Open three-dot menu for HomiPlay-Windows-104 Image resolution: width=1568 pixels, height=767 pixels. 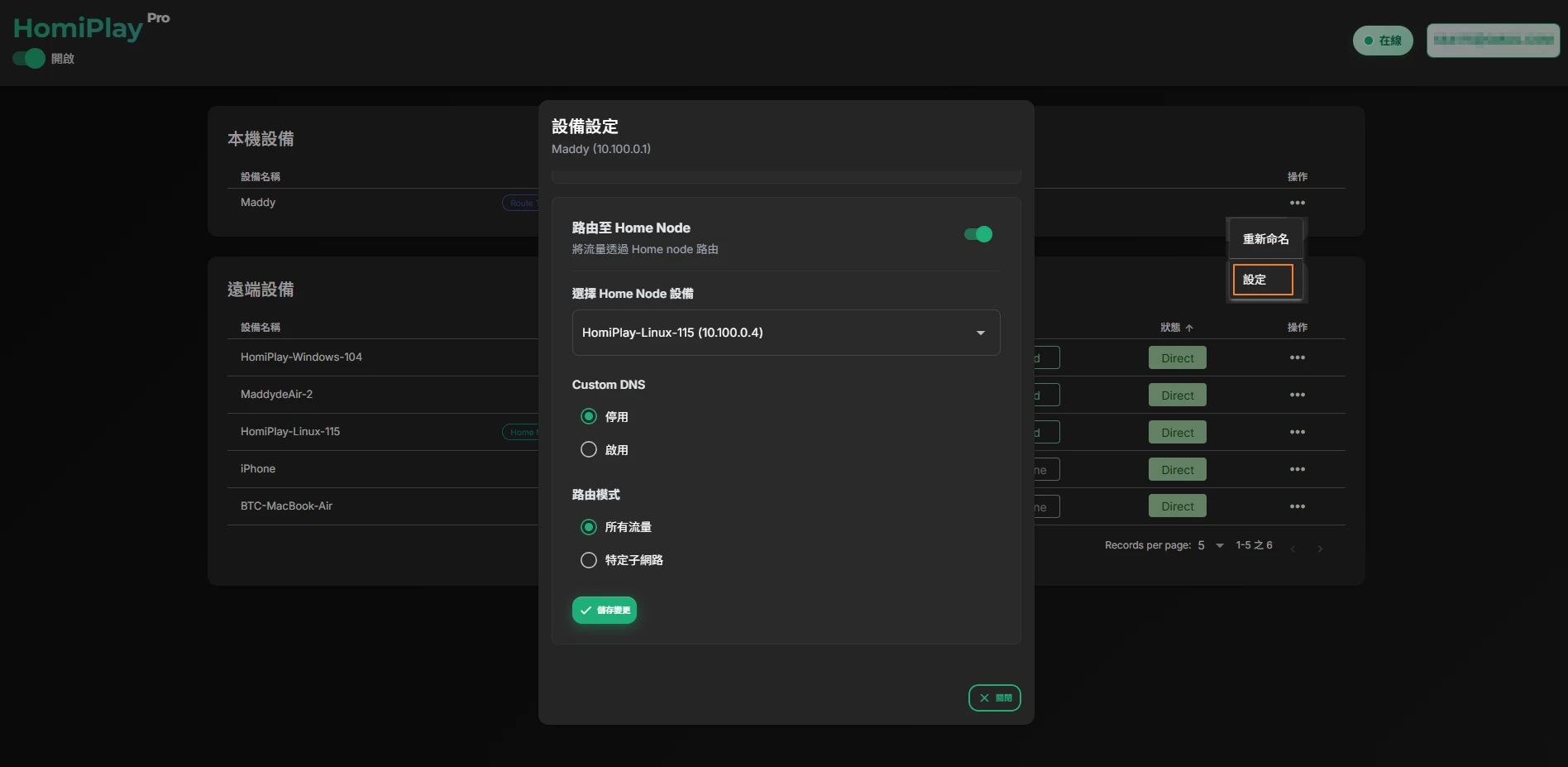(1297, 357)
